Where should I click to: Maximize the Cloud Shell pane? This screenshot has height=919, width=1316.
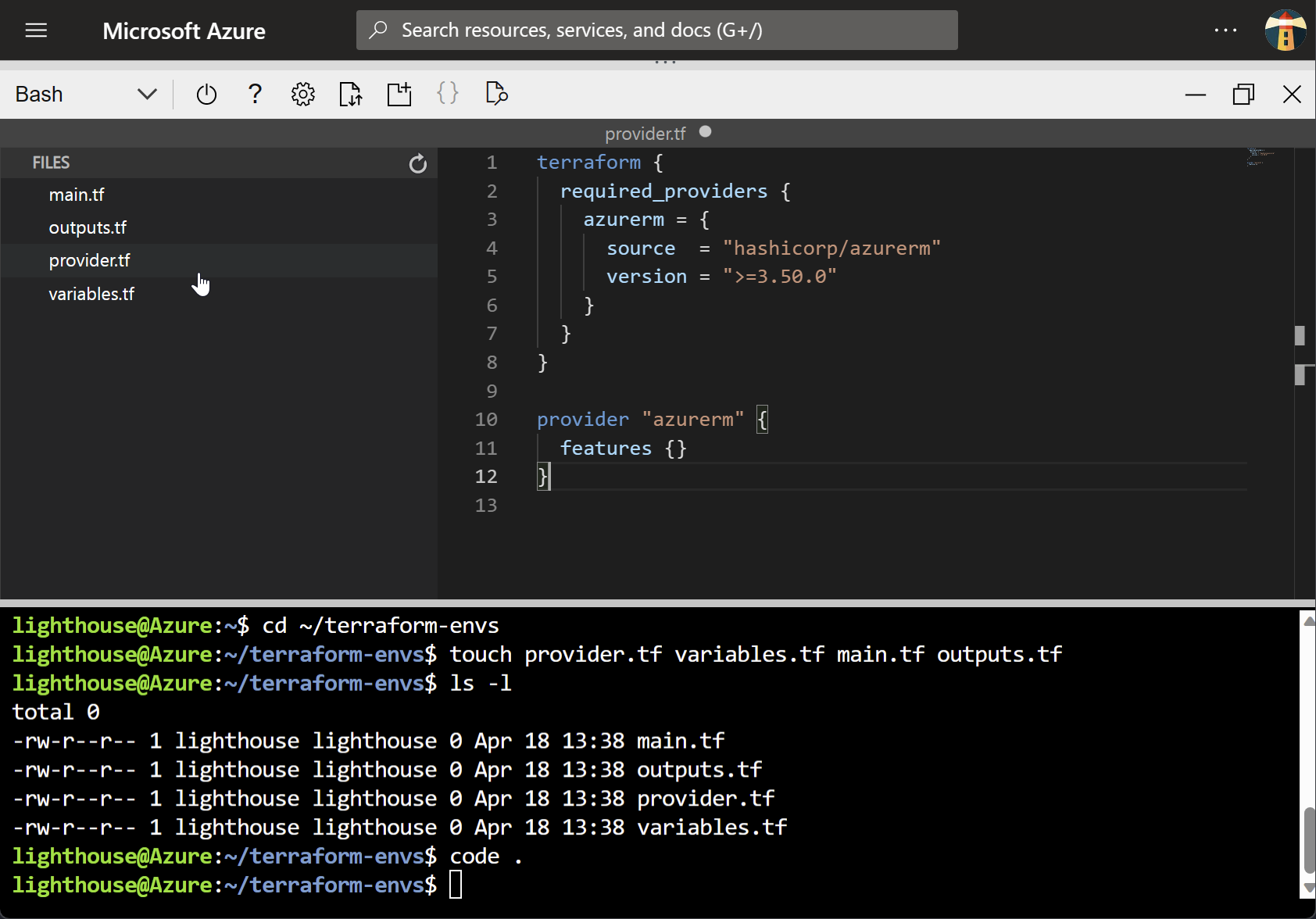click(1243, 95)
